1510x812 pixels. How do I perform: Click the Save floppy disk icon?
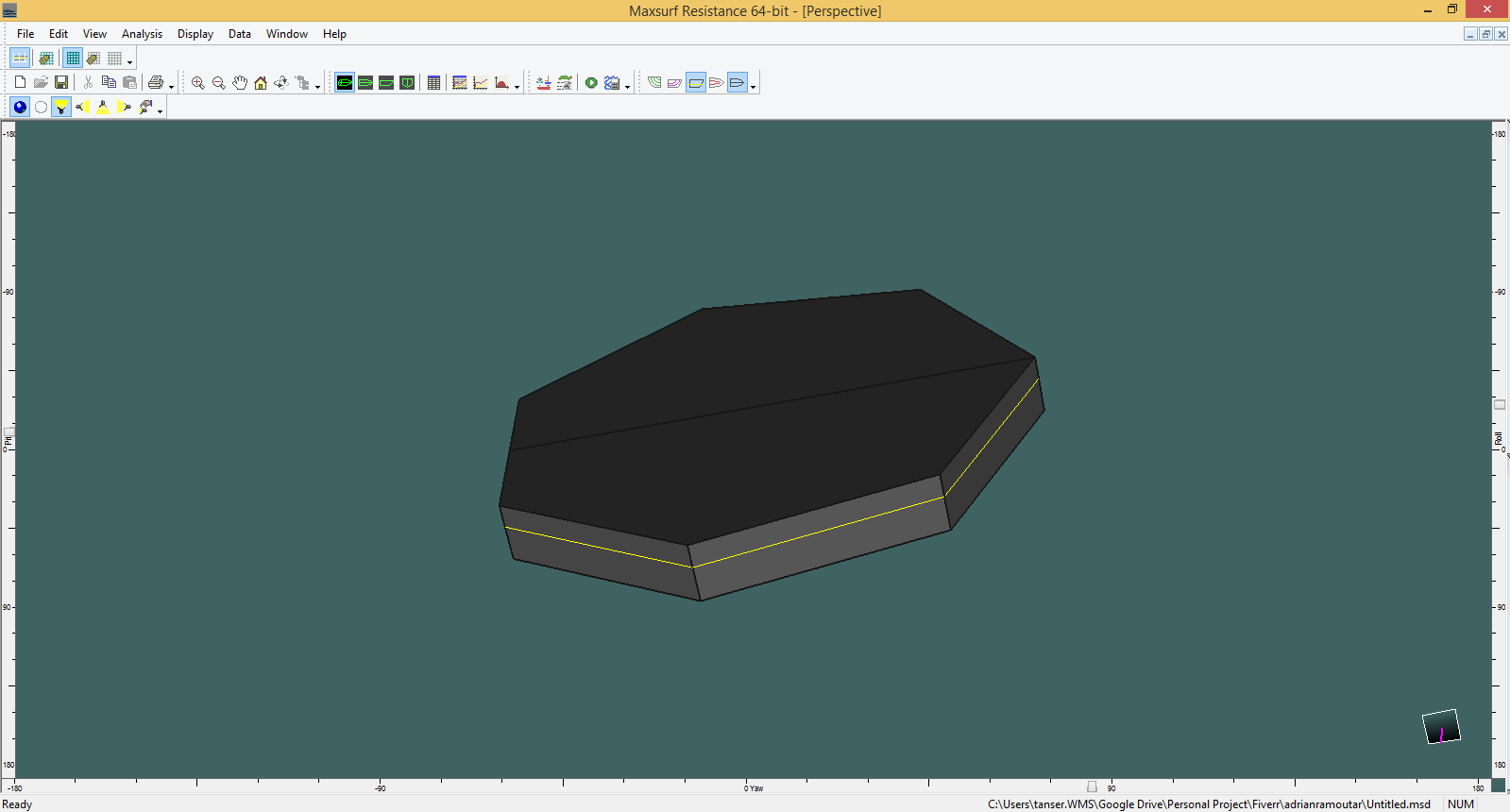[61, 83]
